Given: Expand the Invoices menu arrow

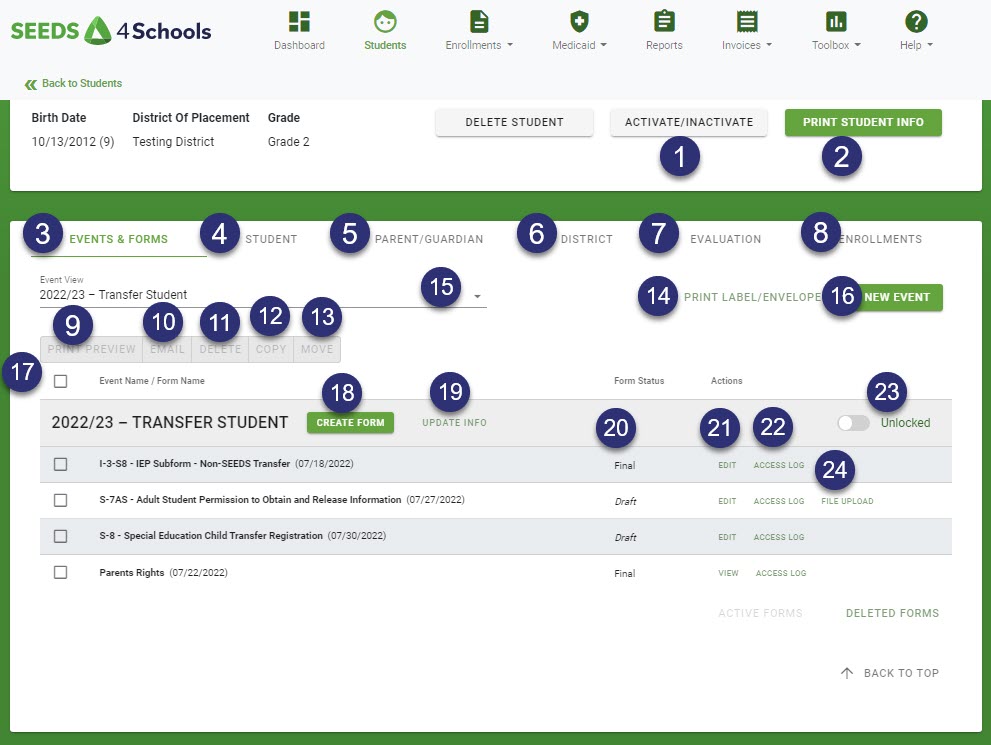Looking at the screenshot, I should click(x=769, y=45).
